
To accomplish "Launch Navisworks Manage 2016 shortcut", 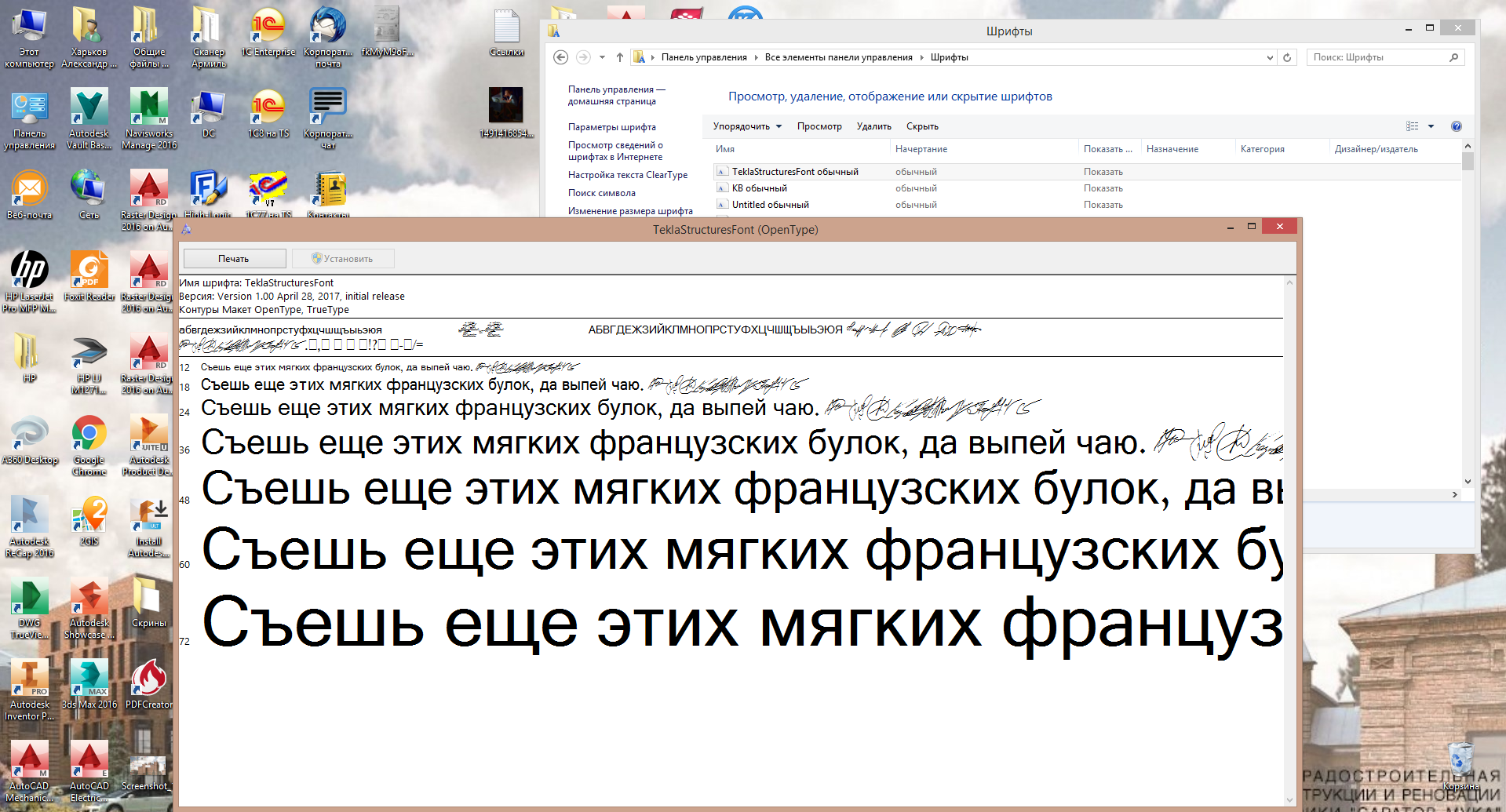I will coord(148,118).
